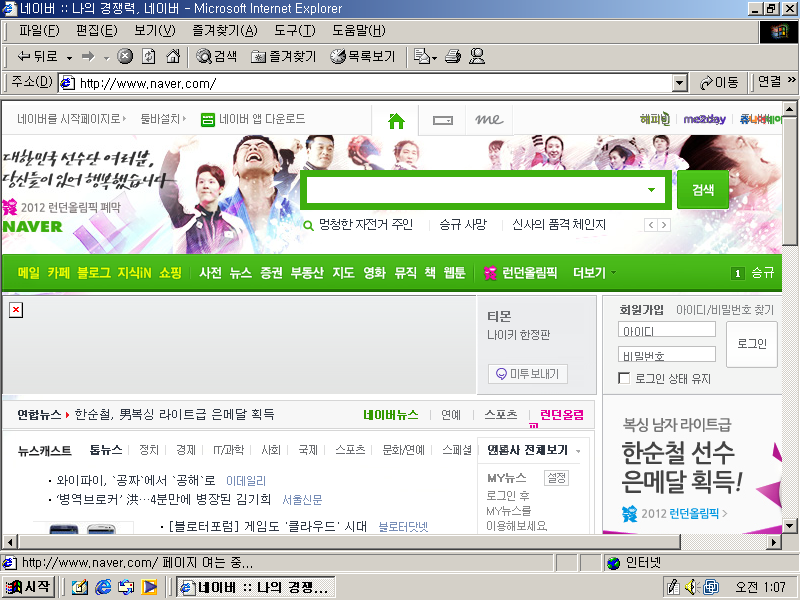Click the Forward arrow toolbar button
The height and width of the screenshot is (600, 800).
[x=88, y=56]
